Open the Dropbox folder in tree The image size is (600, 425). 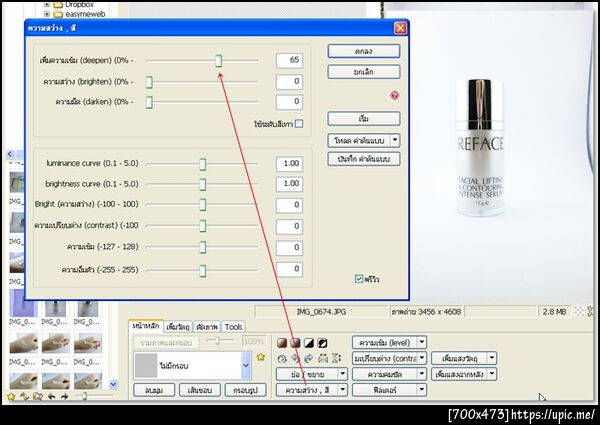79,5
